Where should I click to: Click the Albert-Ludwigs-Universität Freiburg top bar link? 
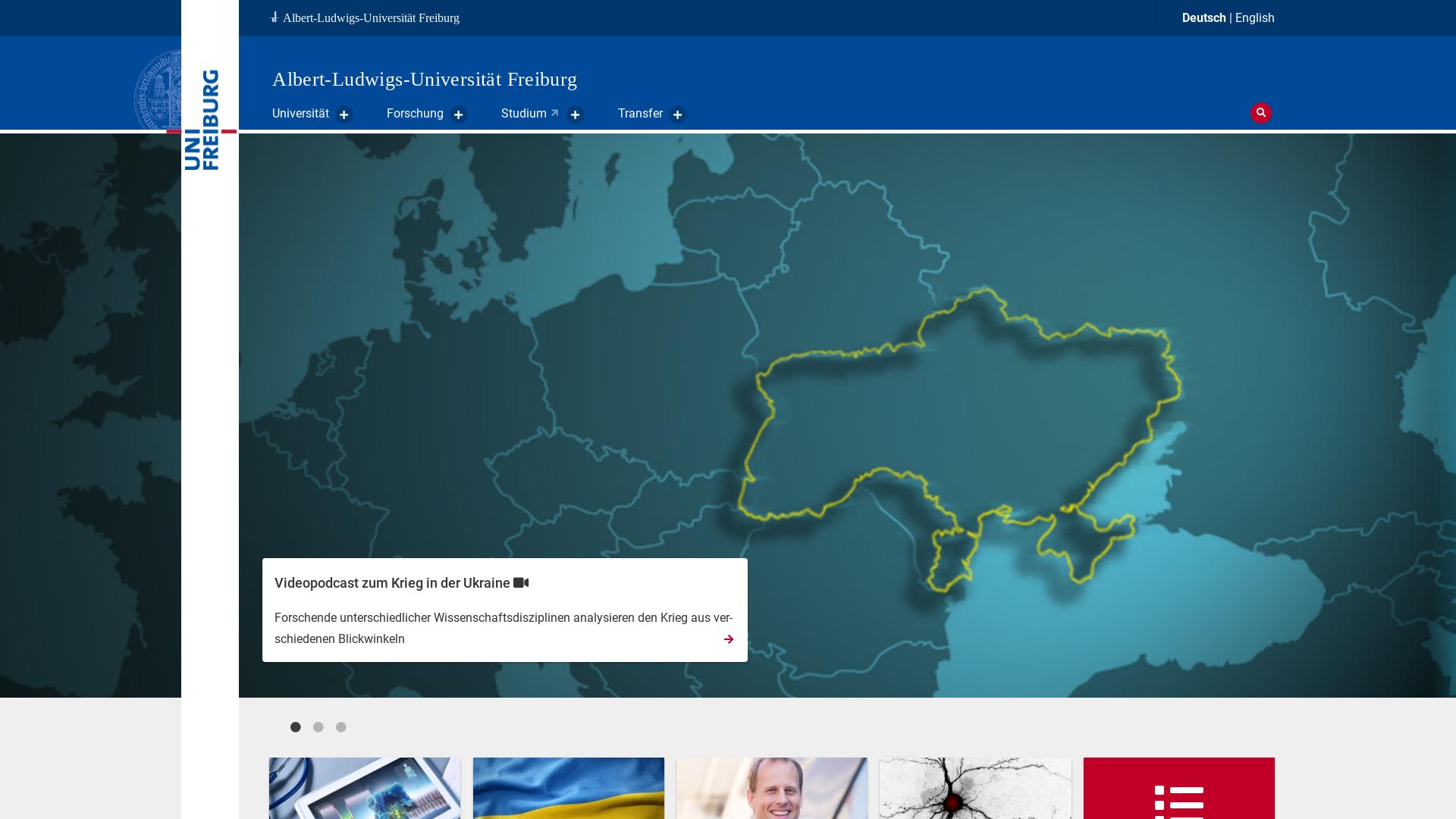tap(371, 17)
